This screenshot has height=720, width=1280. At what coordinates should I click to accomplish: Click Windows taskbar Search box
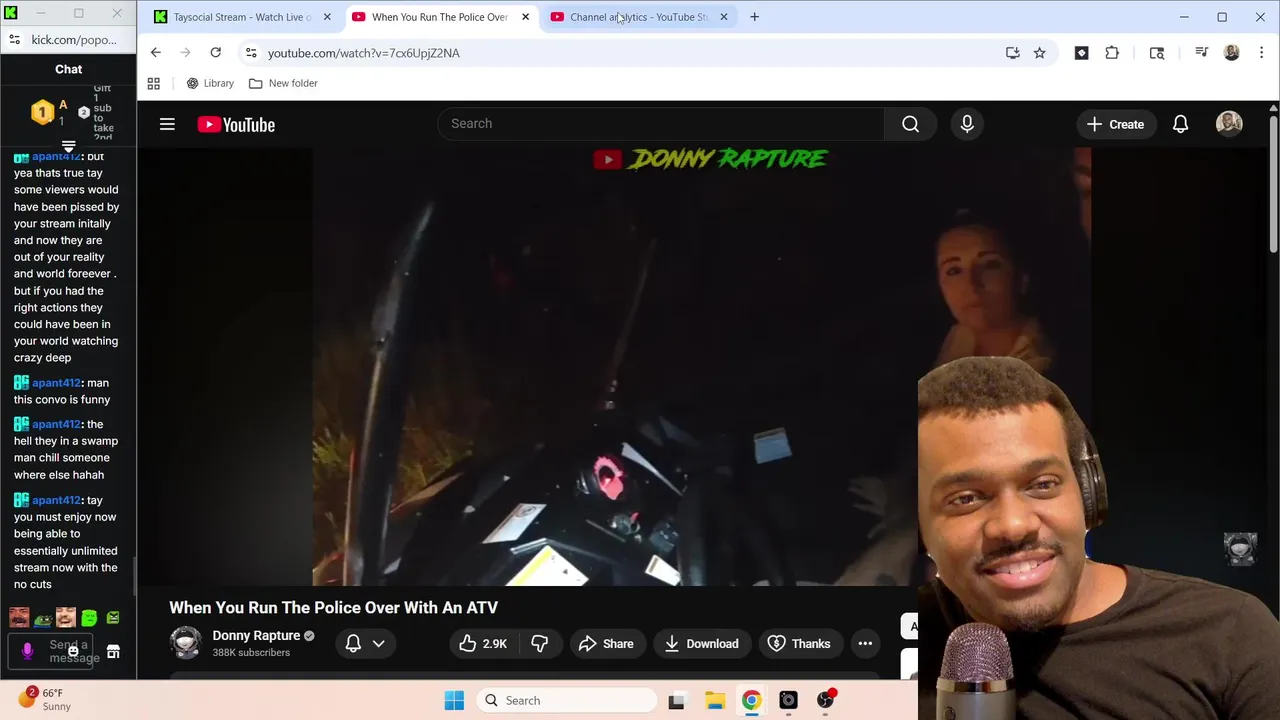pyautogui.click(x=566, y=701)
